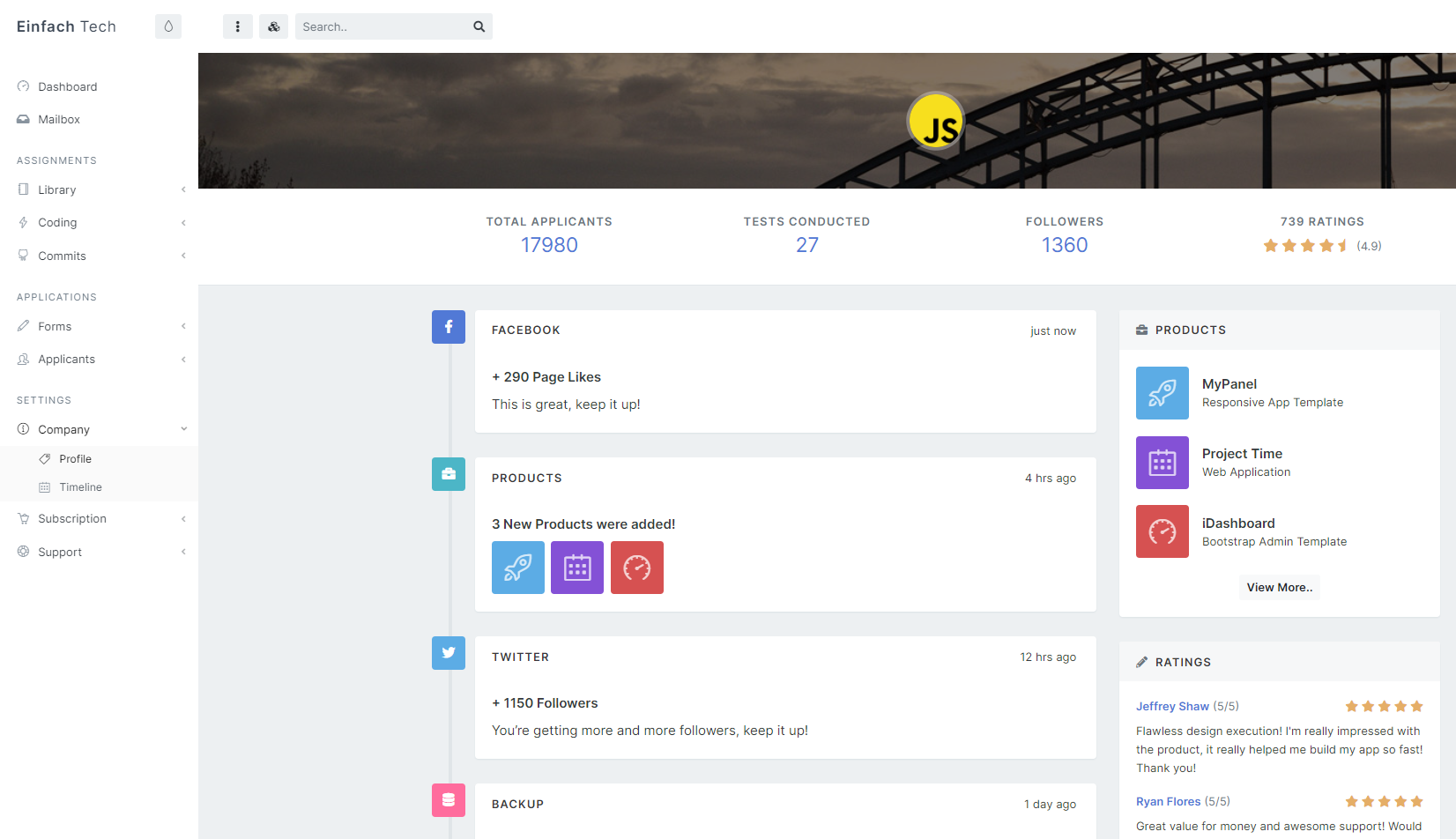This screenshot has height=839, width=1456.
Task: Click the Ratings pencil header icon
Action: [1142, 662]
